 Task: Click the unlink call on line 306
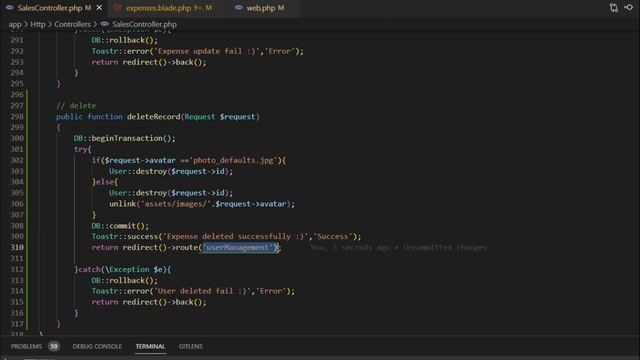pos(202,204)
